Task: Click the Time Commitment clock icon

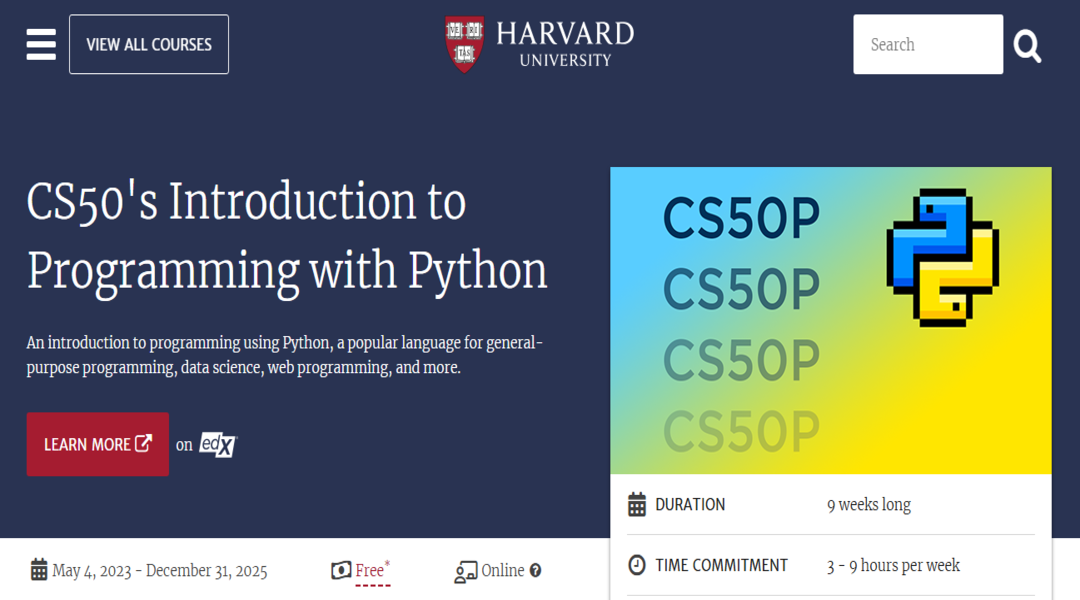Action: (637, 565)
